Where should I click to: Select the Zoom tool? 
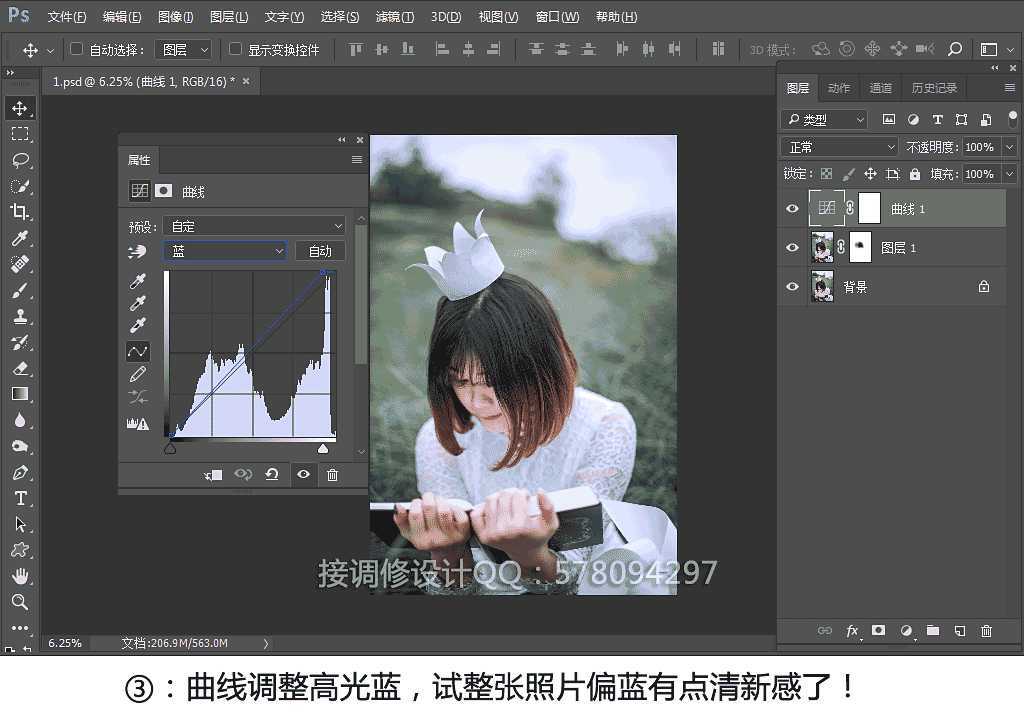point(20,602)
